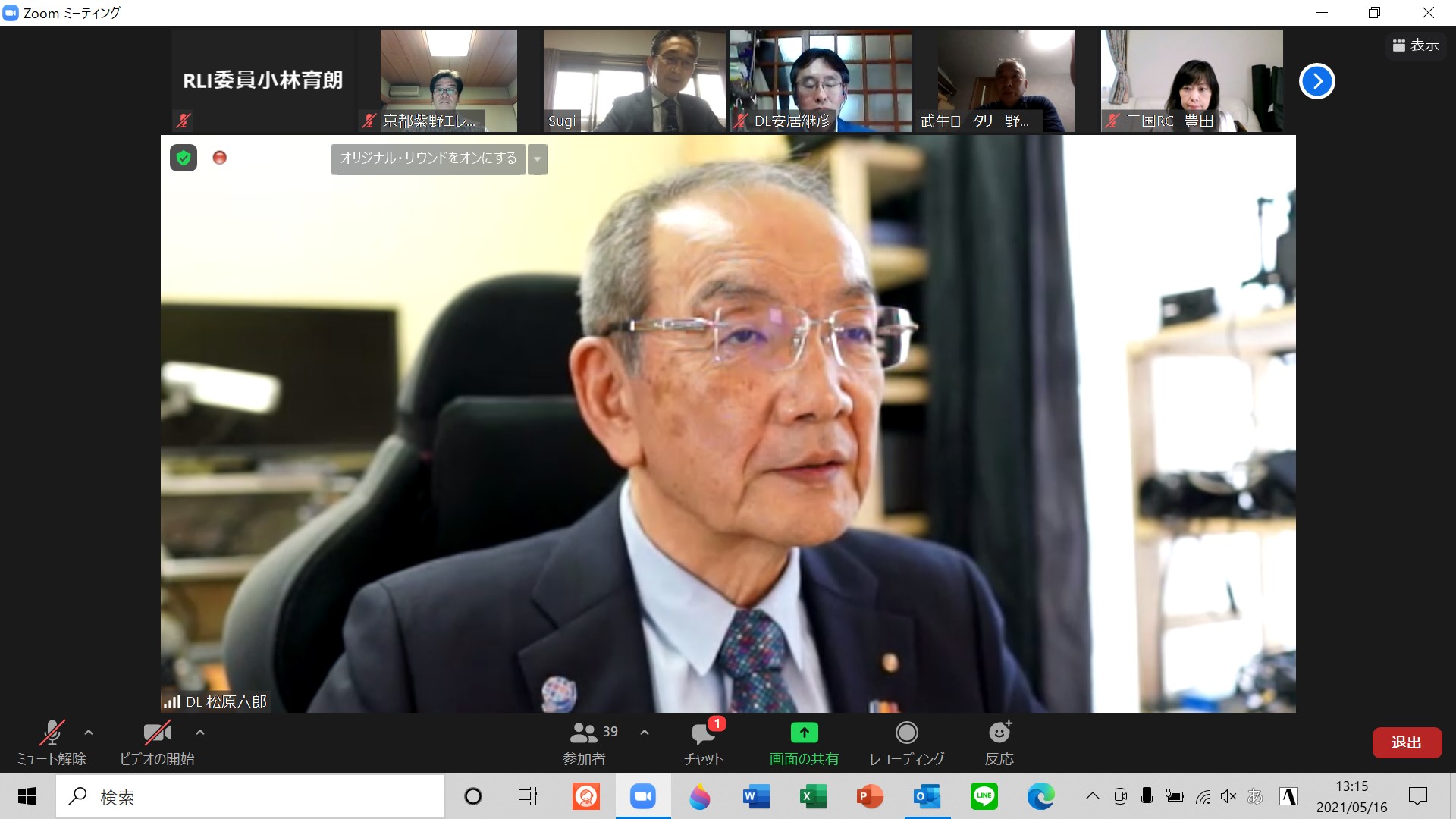1456x819 pixels.
Task: Click the red 退出 leave button
Action: [1407, 742]
